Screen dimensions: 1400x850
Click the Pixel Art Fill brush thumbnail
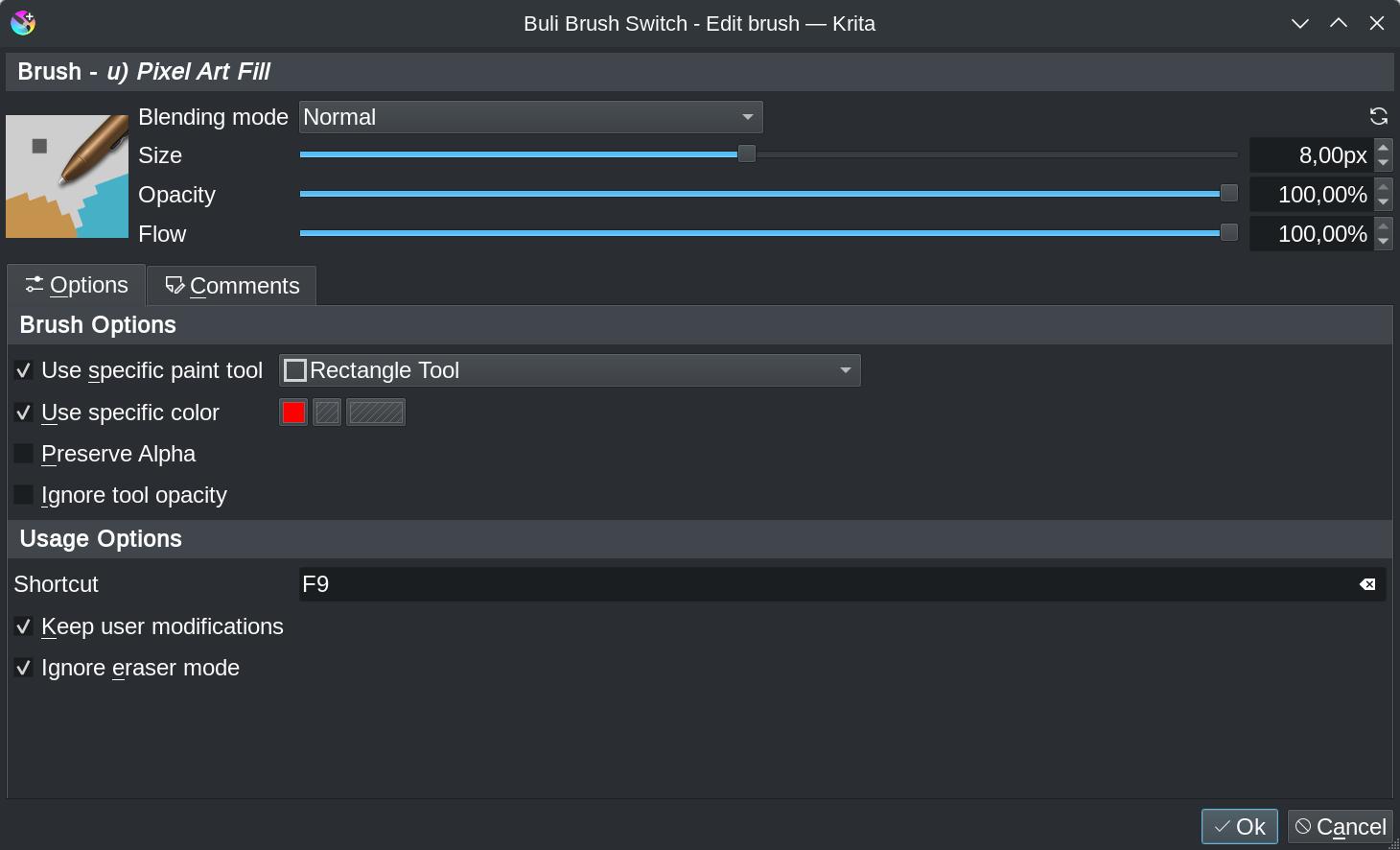click(67, 177)
